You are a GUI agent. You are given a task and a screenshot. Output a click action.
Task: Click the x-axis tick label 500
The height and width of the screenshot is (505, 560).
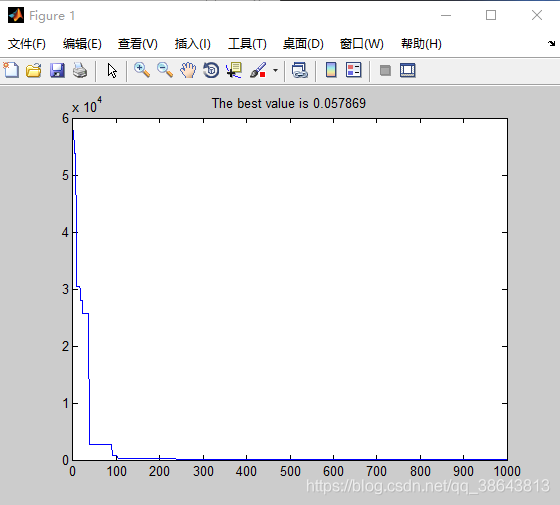coord(290,471)
